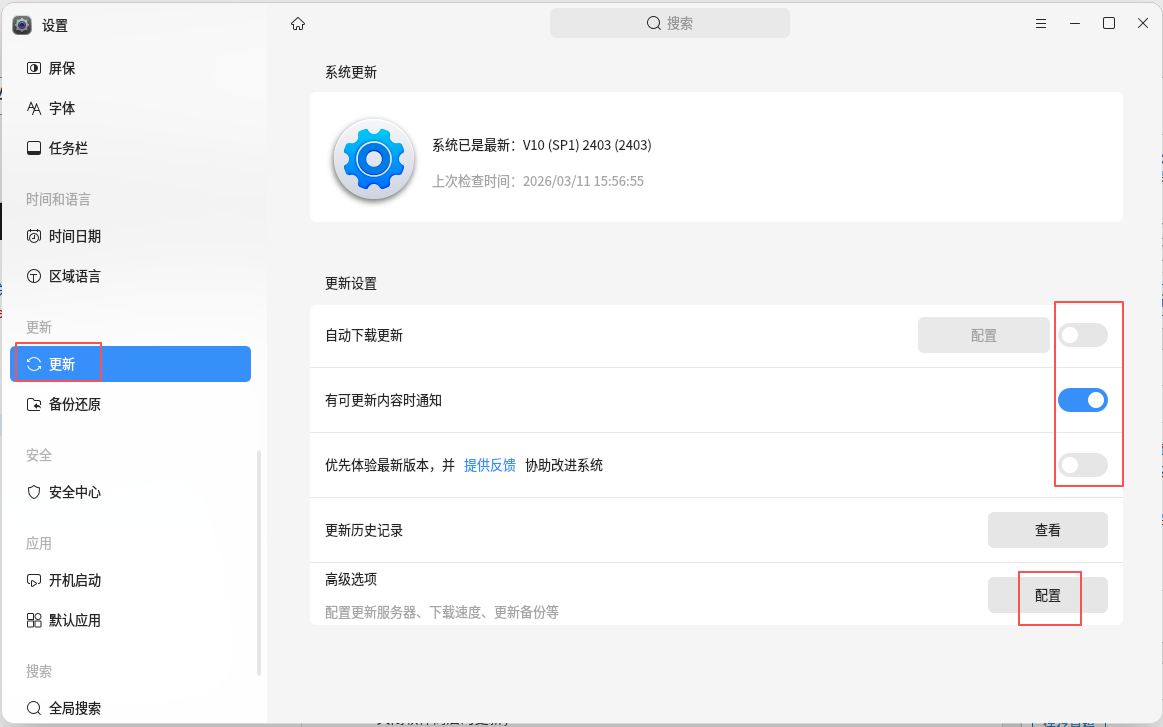
Task: Click the home icon in the header
Action: point(297,24)
